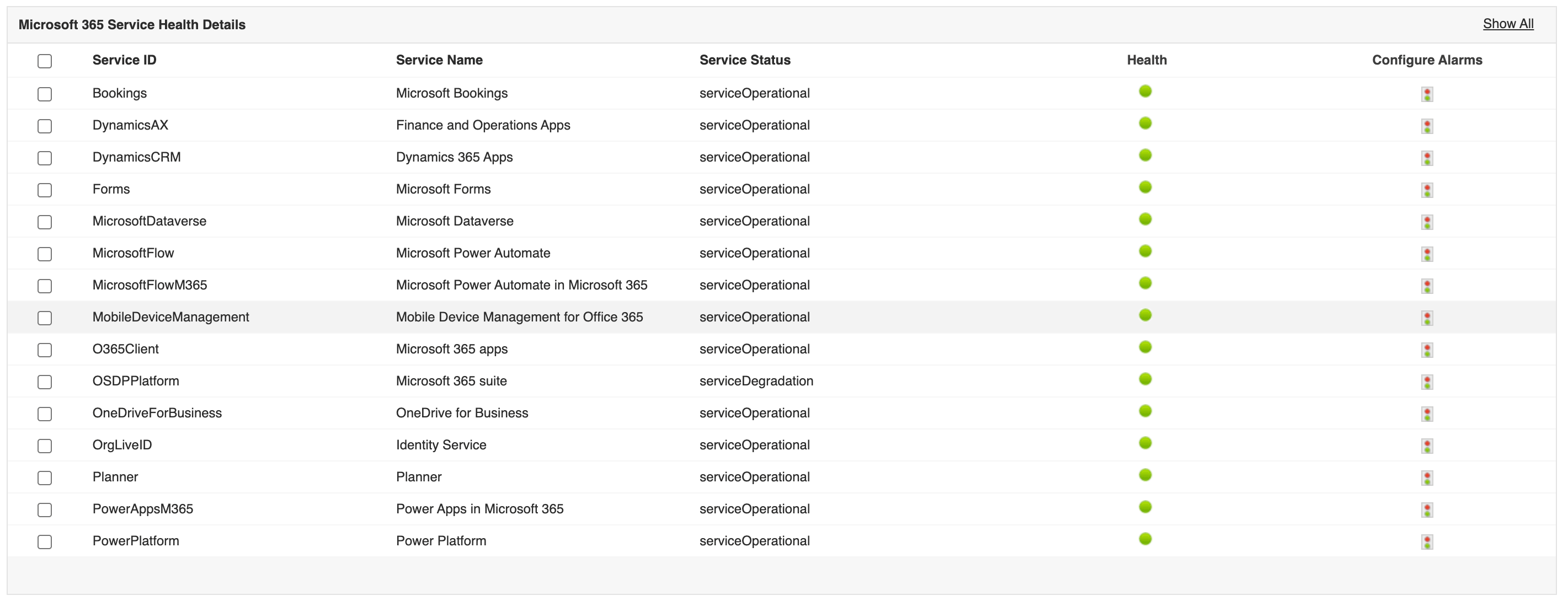Tick the MicrosoftFlow checkbox
This screenshot has width=1568, height=601.
(x=45, y=254)
